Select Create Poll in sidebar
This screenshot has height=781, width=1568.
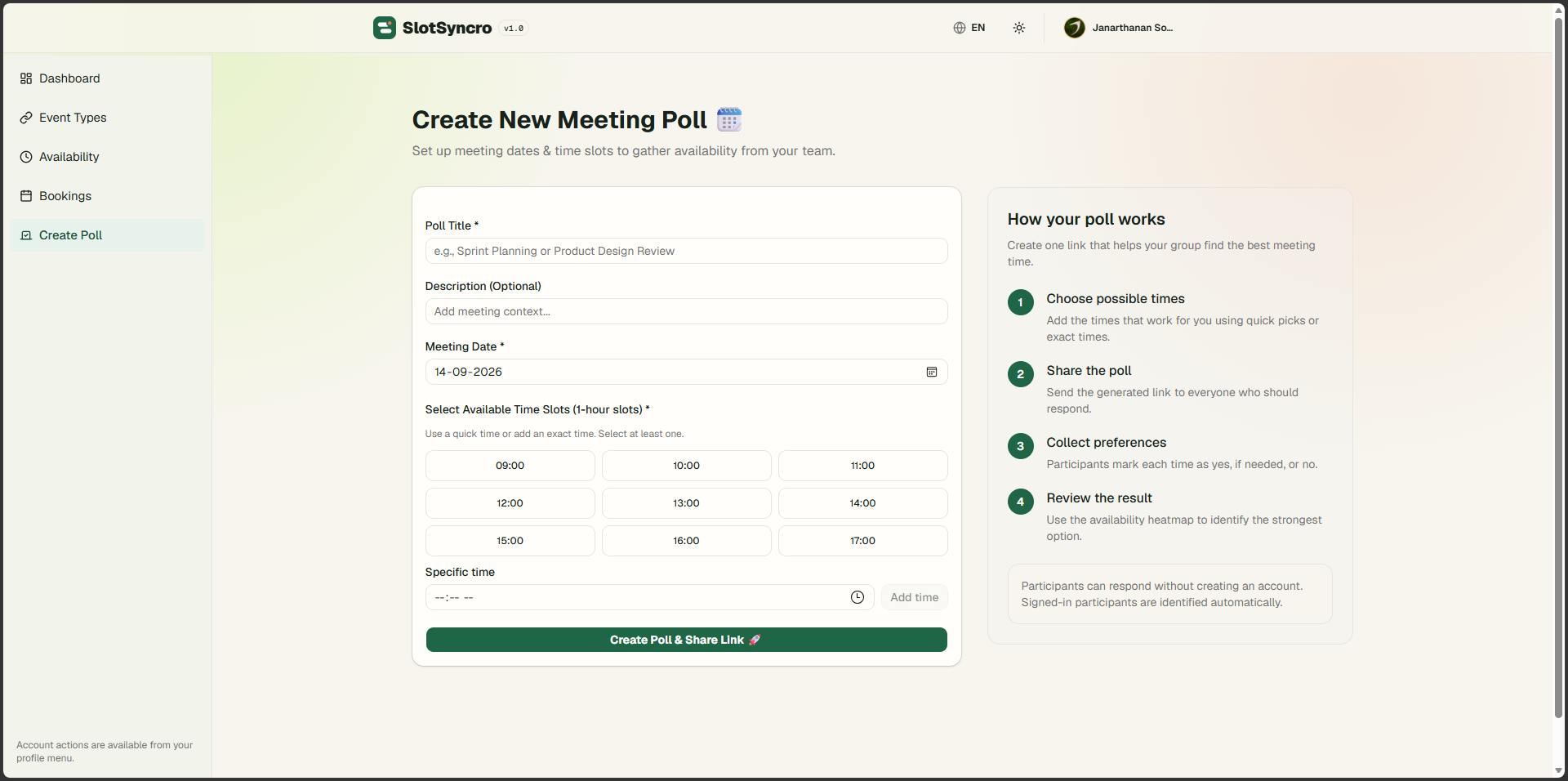click(x=107, y=235)
